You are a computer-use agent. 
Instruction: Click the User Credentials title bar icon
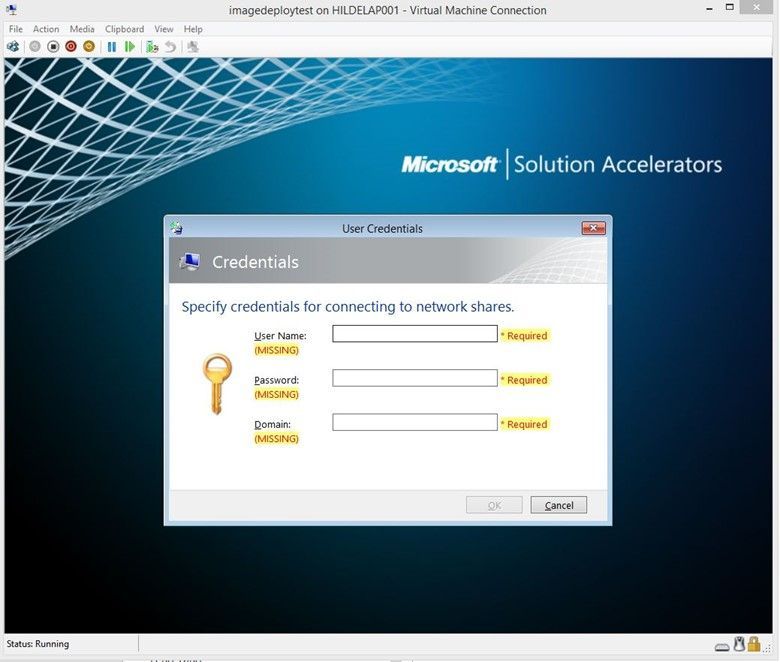point(176,228)
